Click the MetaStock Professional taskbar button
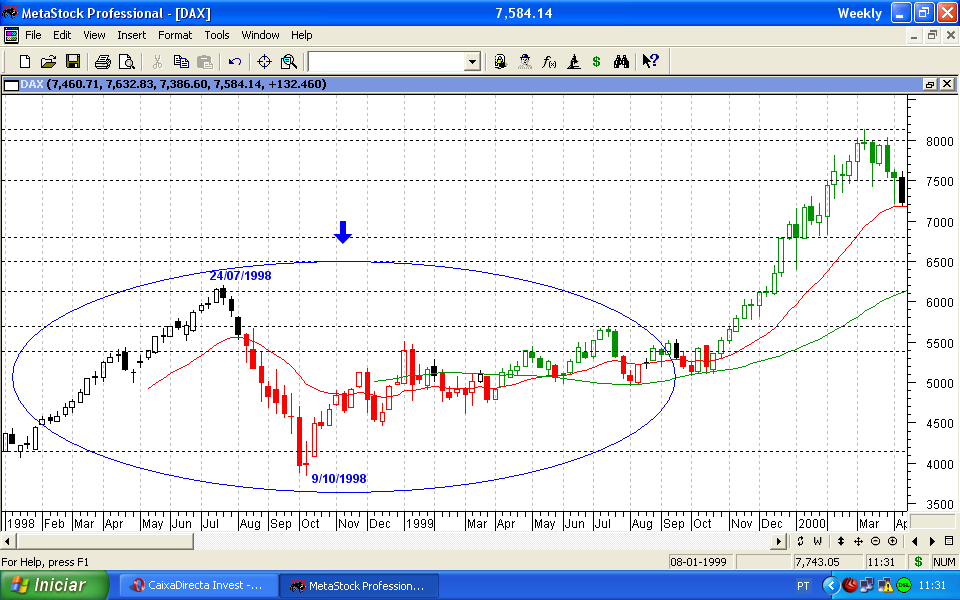Screen dimensions: 960x600 click(x=359, y=585)
